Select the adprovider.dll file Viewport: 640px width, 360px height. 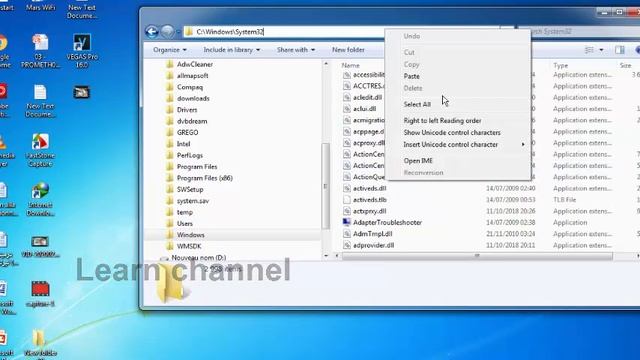pos(373,245)
